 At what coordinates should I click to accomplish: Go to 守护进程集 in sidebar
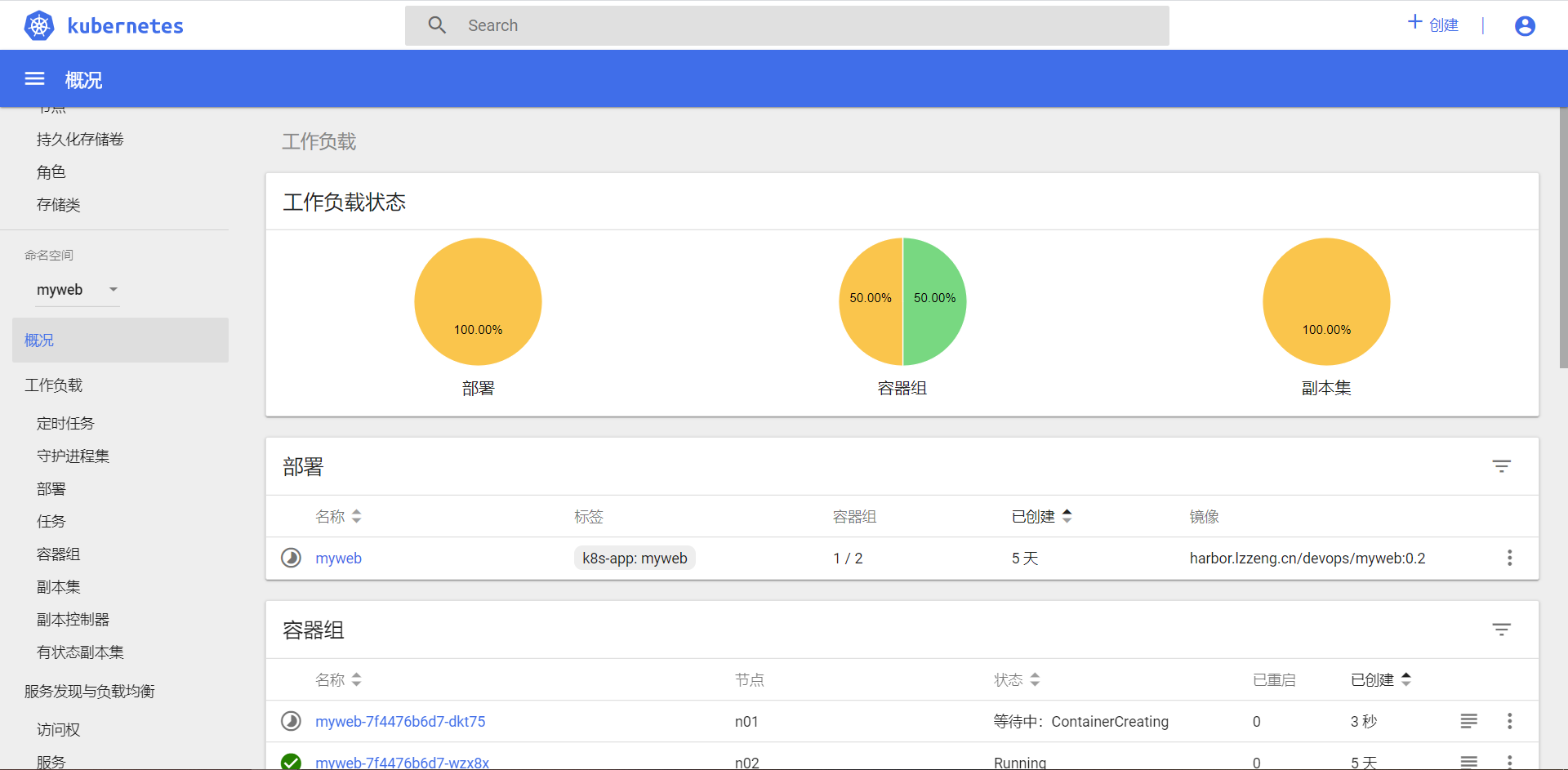pos(73,456)
